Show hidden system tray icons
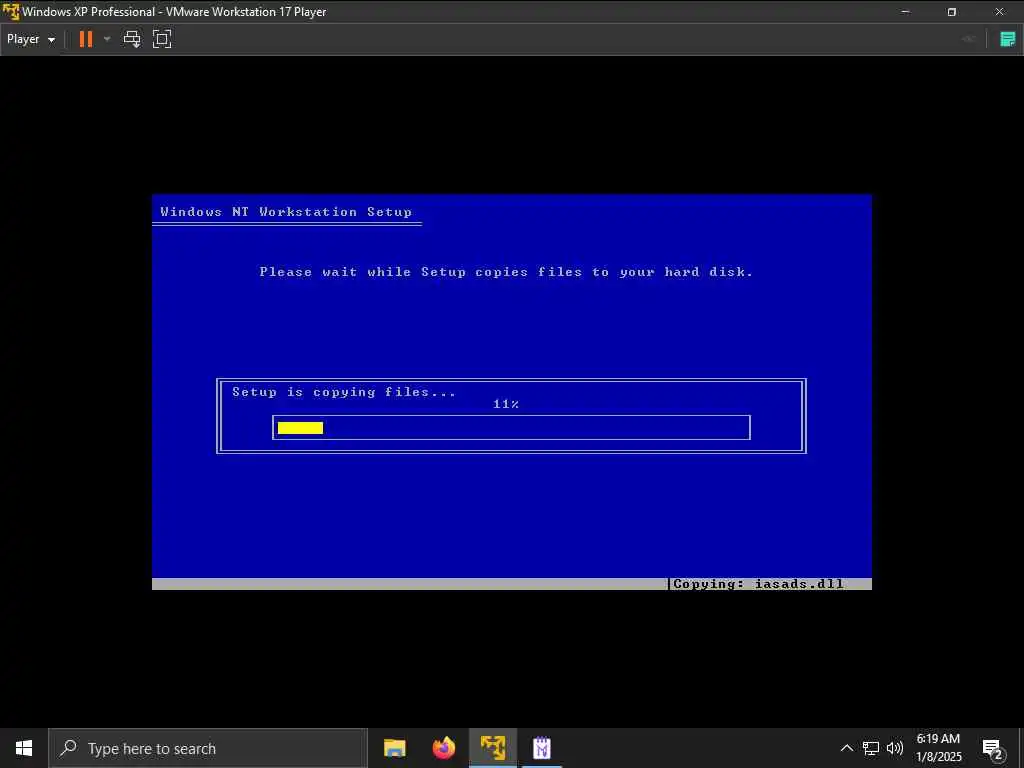Viewport: 1024px width, 768px height. tap(846, 748)
